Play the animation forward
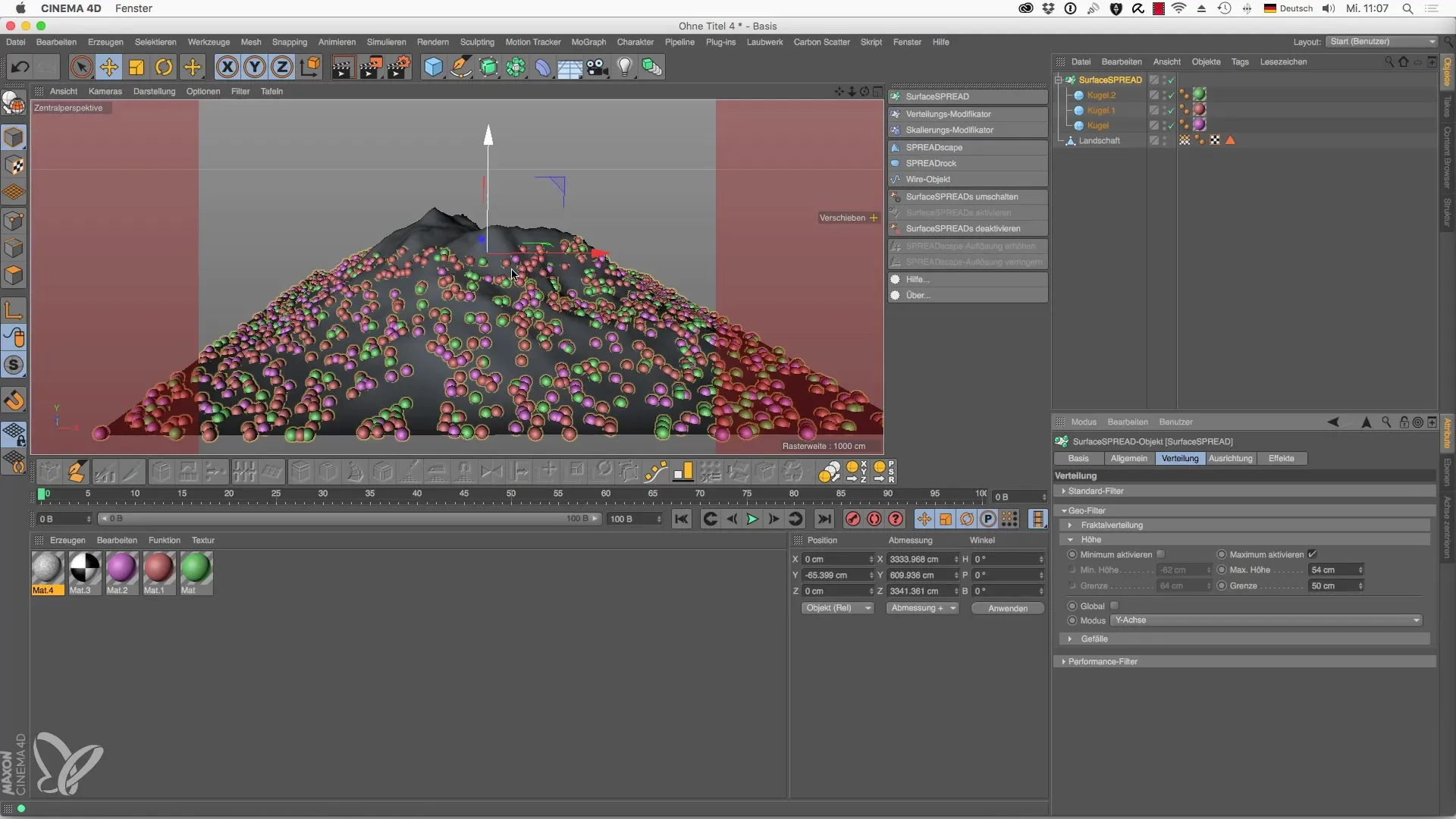 [x=752, y=519]
